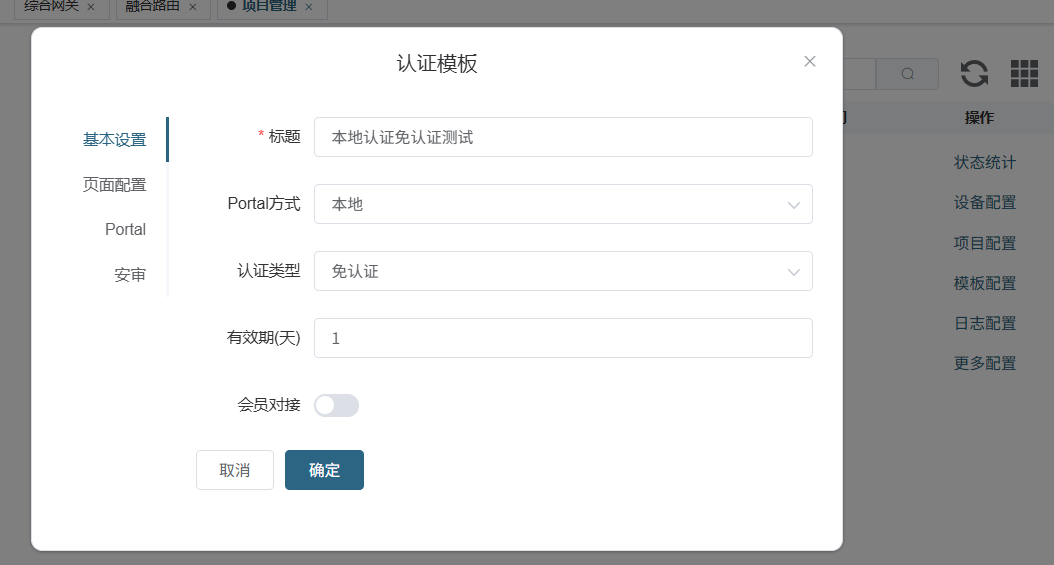Close the 项目管理 tab with its X
The height and width of the screenshot is (565, 1054).
pos(309,7)
